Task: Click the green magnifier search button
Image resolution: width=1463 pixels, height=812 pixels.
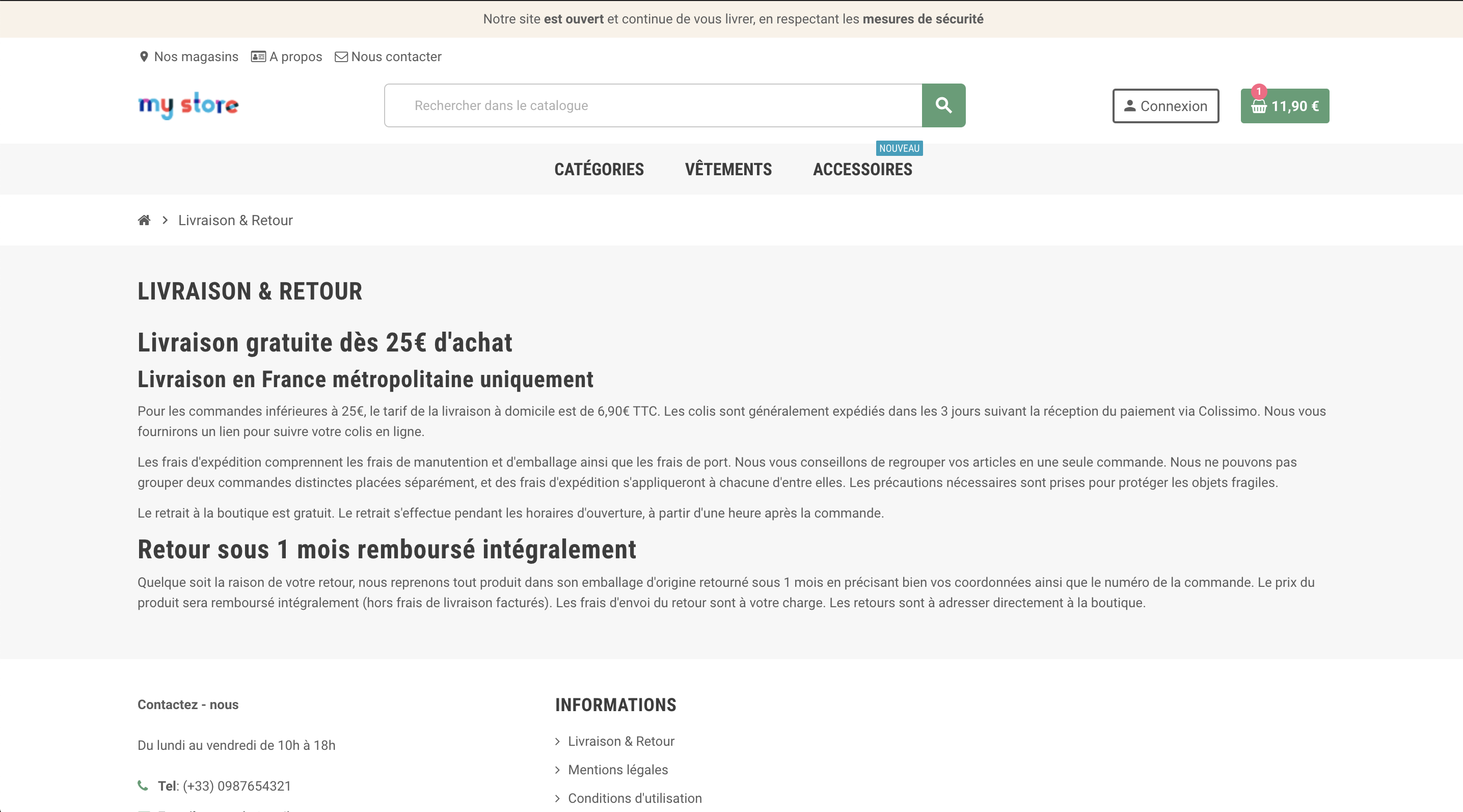Action: click(x=943, y=105)
